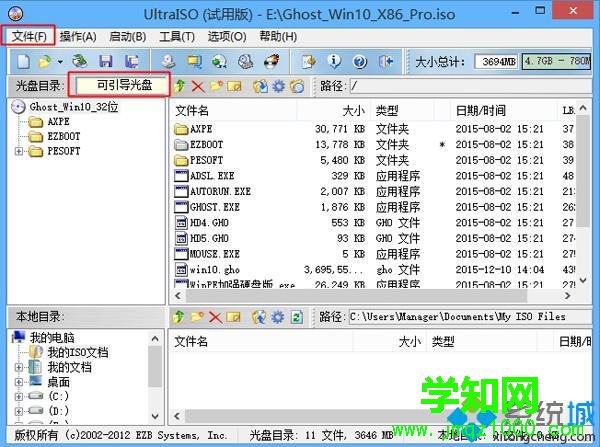The image size is (600, 447).
Task: Click Add-to-image icon in local directory toolbar
Action: (259, 317)
